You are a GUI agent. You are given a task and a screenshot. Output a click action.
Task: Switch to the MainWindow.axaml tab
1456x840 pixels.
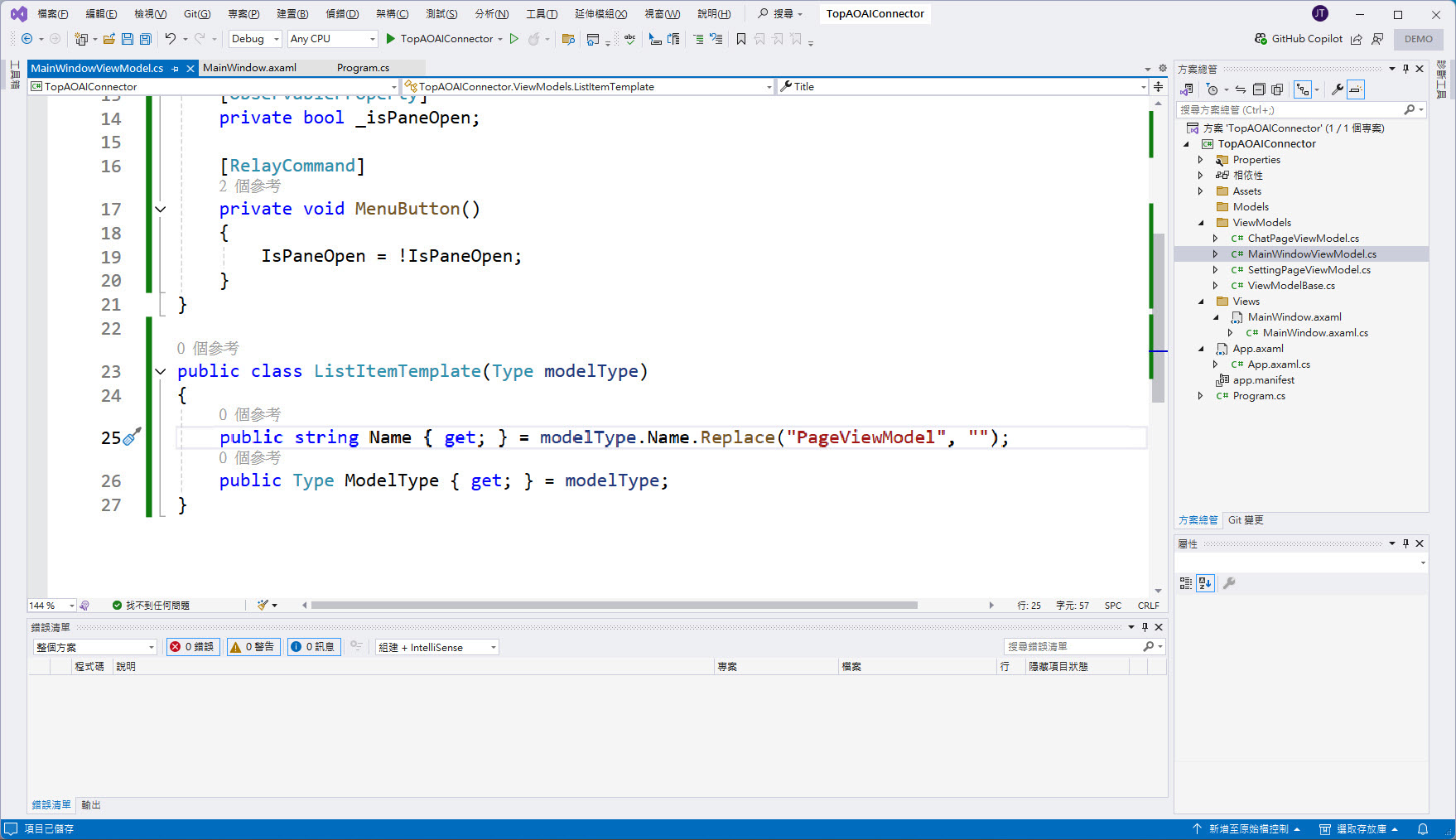click(249, 68)
